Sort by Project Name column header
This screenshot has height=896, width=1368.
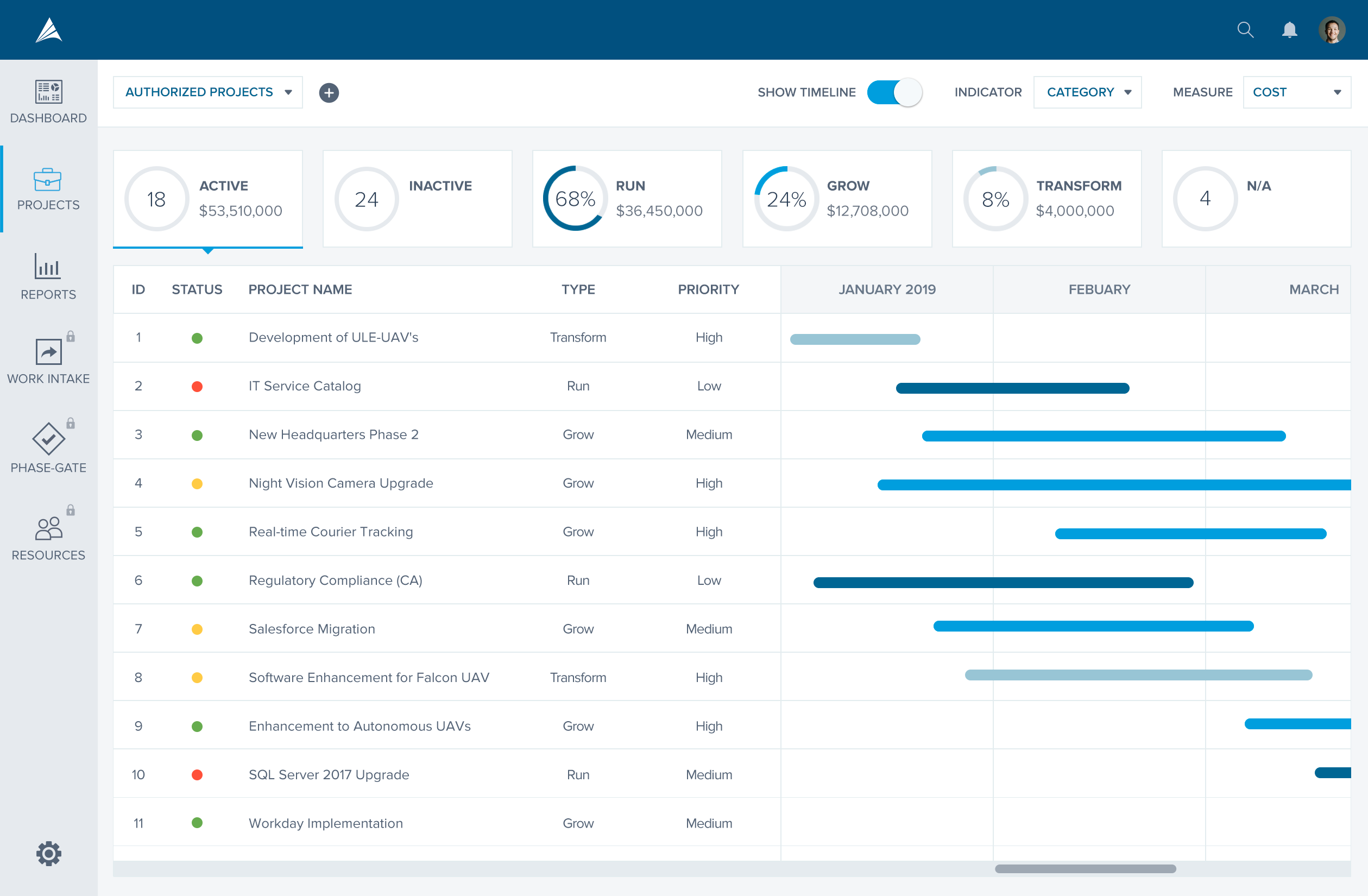300,289
